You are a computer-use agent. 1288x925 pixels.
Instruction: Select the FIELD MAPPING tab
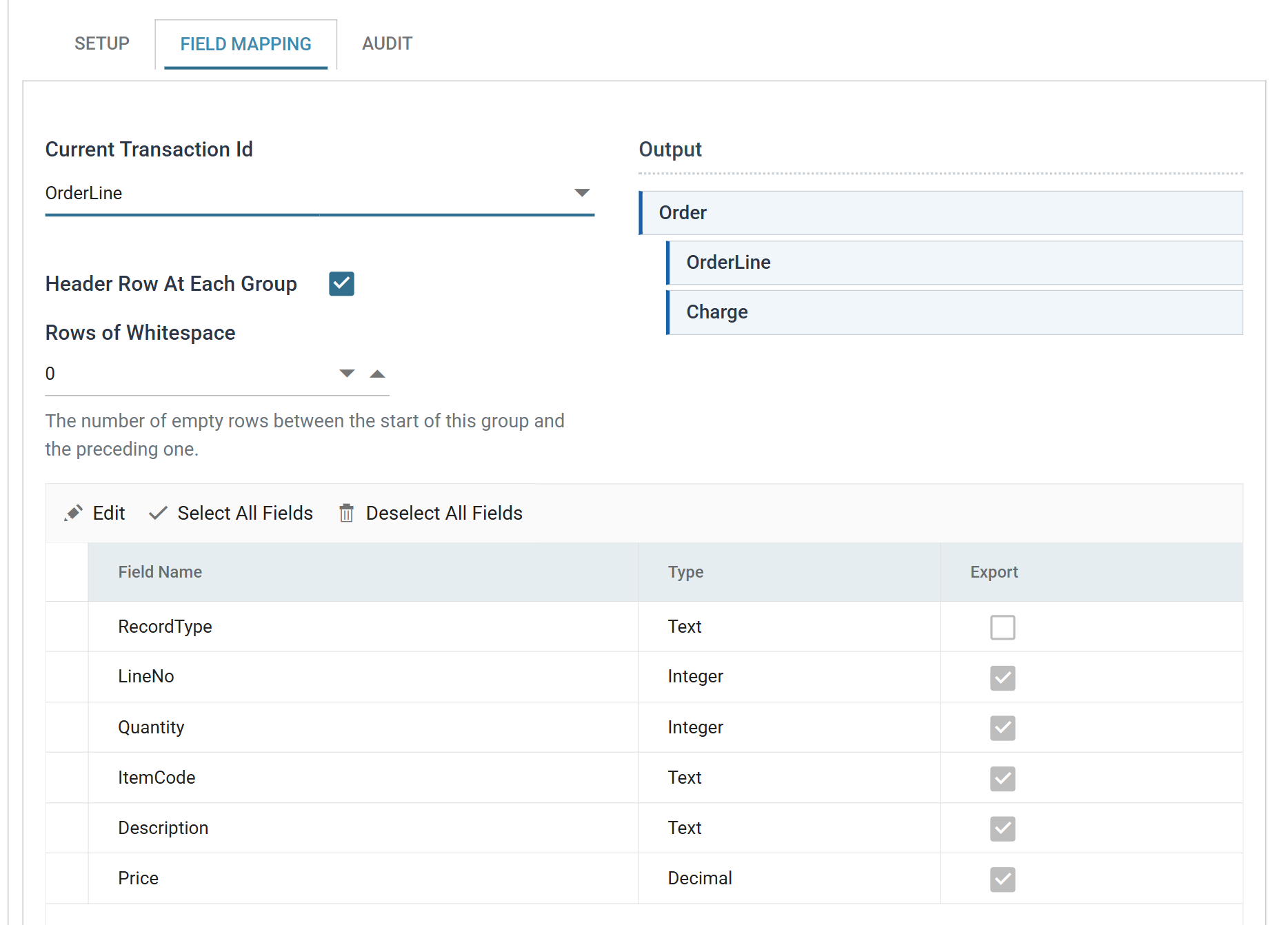(x=246, y=44)
